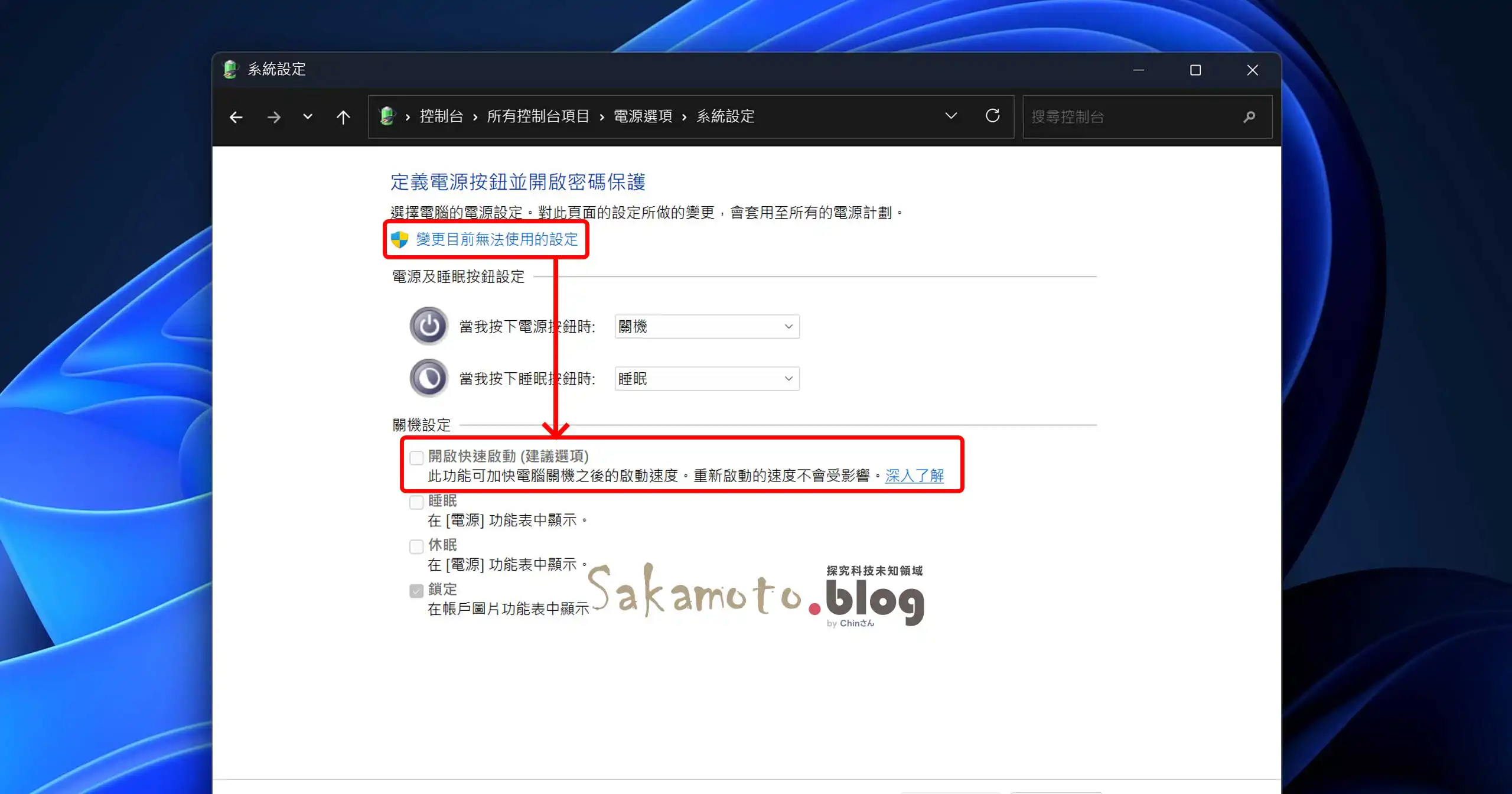Expand address bar history dropdown arrow
The image size is (1512, 794).
coord(951,116)
